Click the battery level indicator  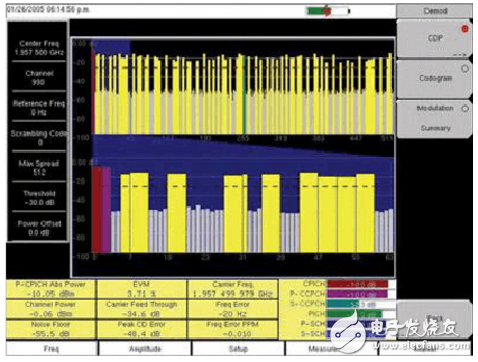(x=328, y=11)
